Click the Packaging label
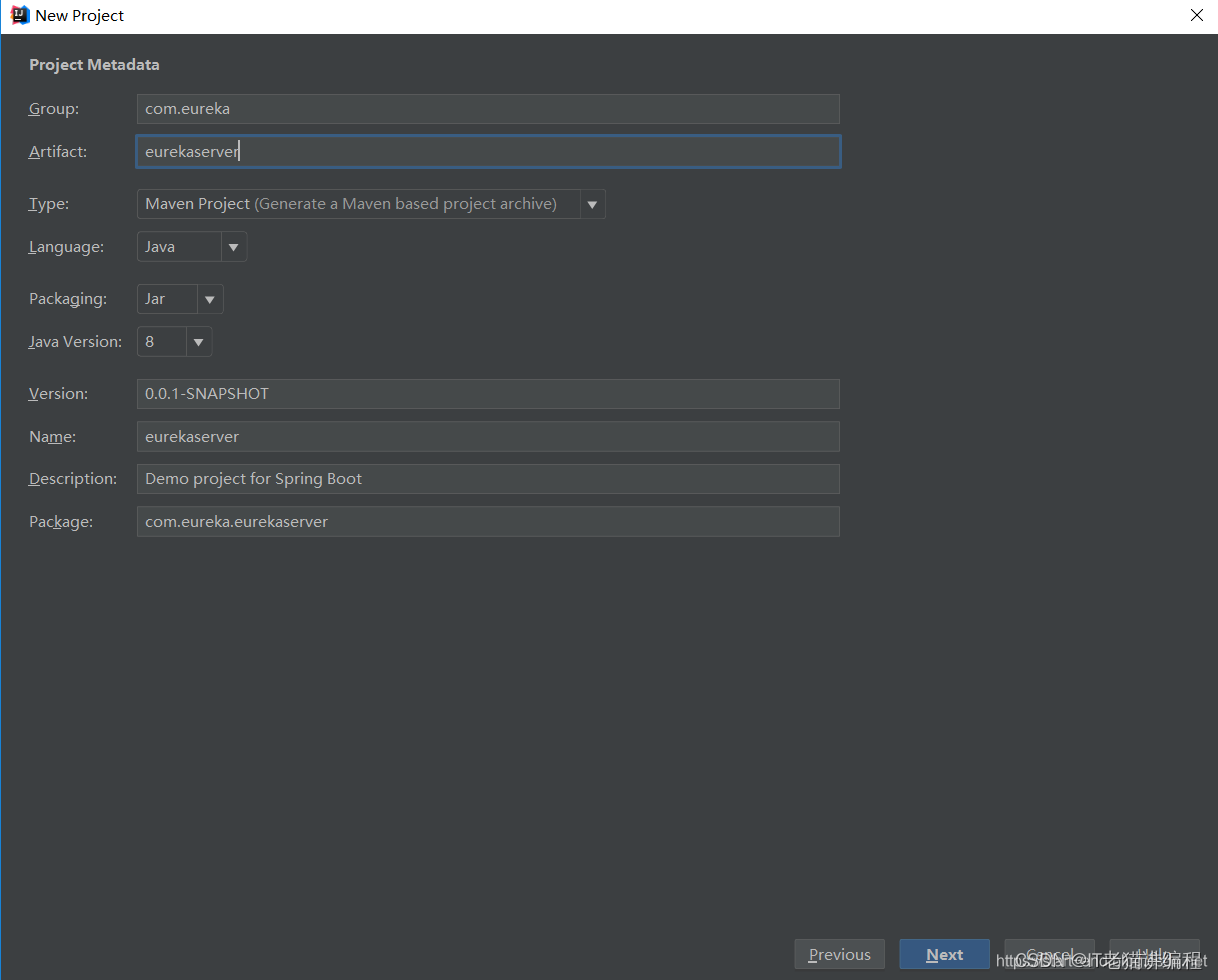The image size is (1218, 980). coord(68,299)
